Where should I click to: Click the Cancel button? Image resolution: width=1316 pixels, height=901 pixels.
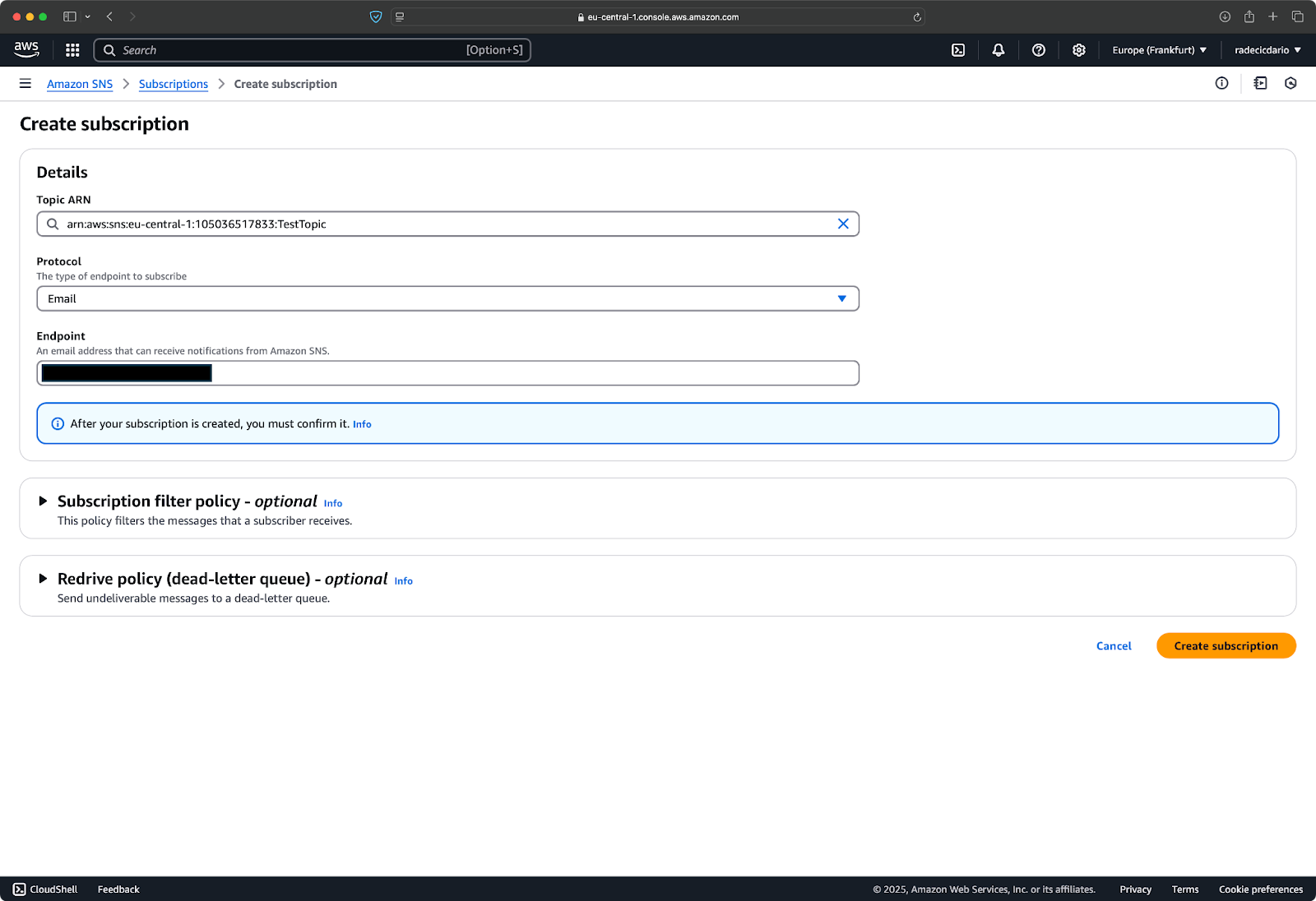coord(1114,646)
